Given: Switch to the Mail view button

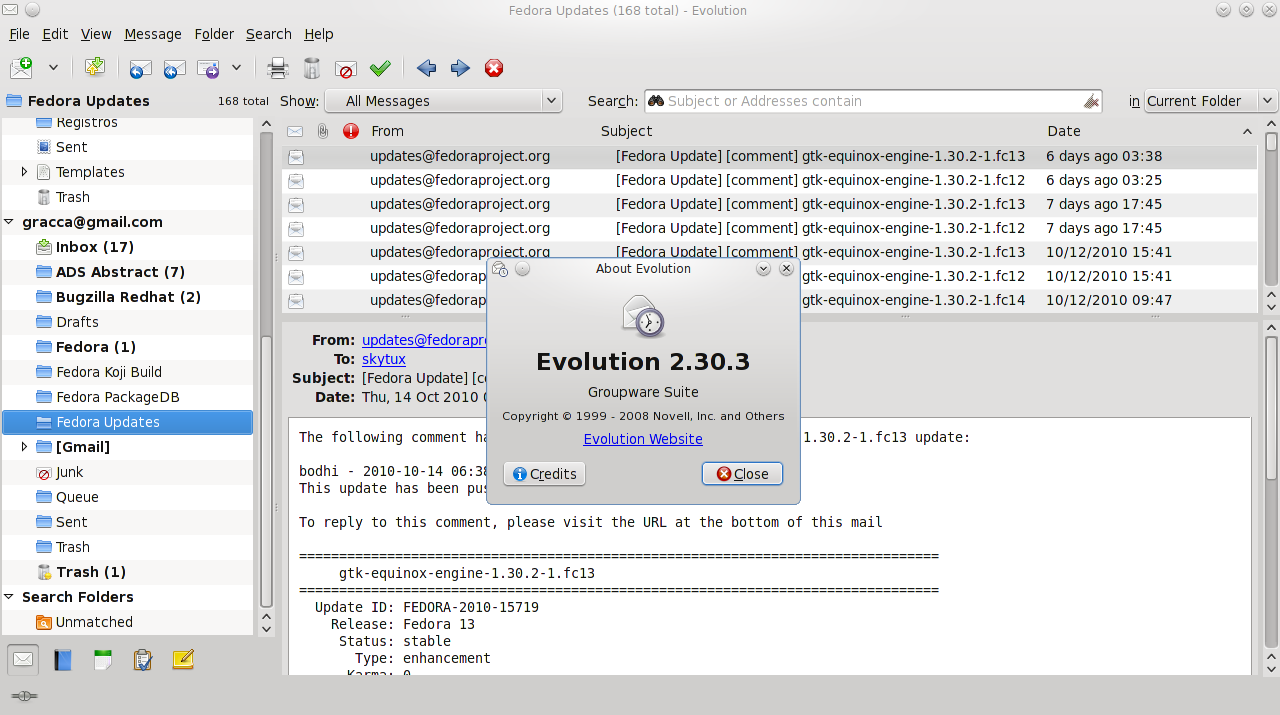Looking at the screenshot, I should point(24,659).
